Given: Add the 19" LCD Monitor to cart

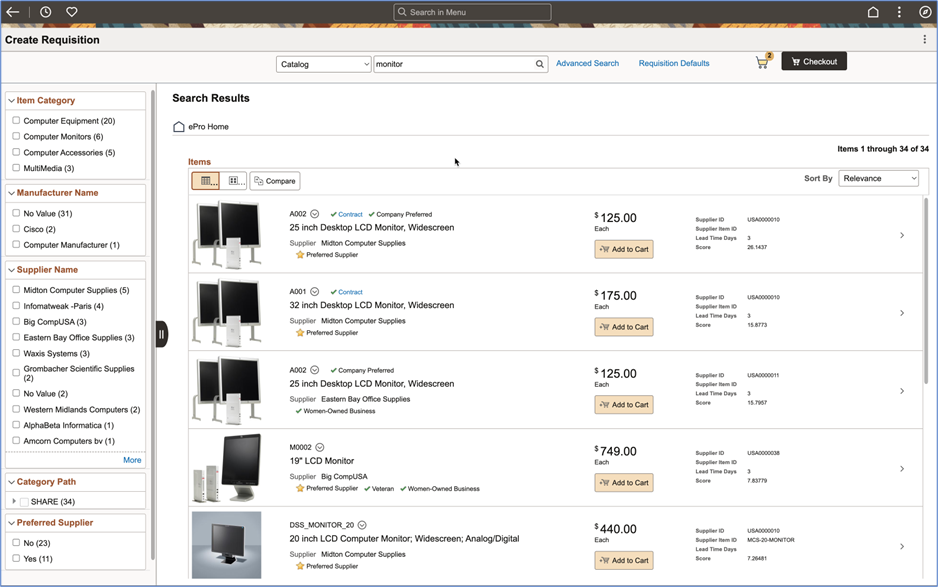Looking at the screenshot, I should click(x=624, y=483).
